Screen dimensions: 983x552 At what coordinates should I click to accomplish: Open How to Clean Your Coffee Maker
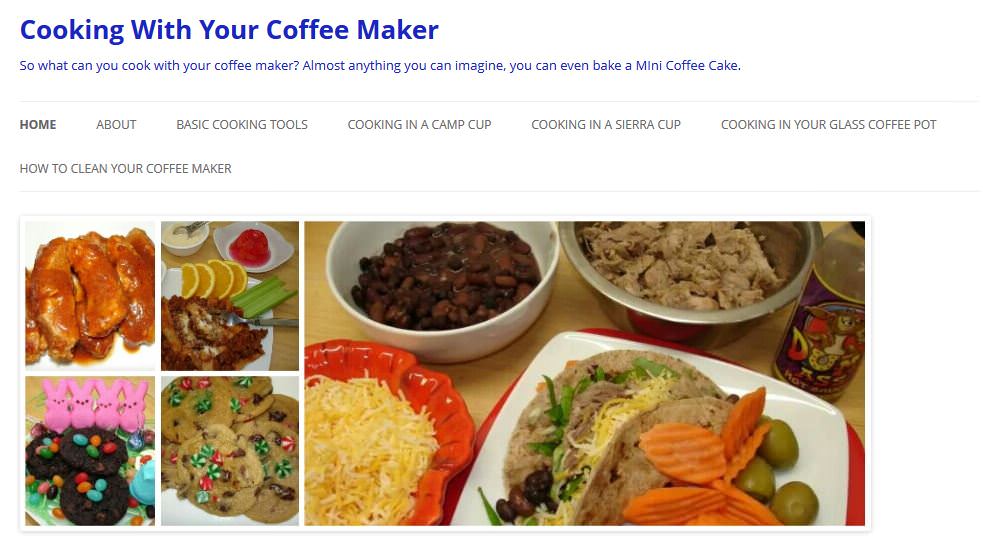[125, 169]
